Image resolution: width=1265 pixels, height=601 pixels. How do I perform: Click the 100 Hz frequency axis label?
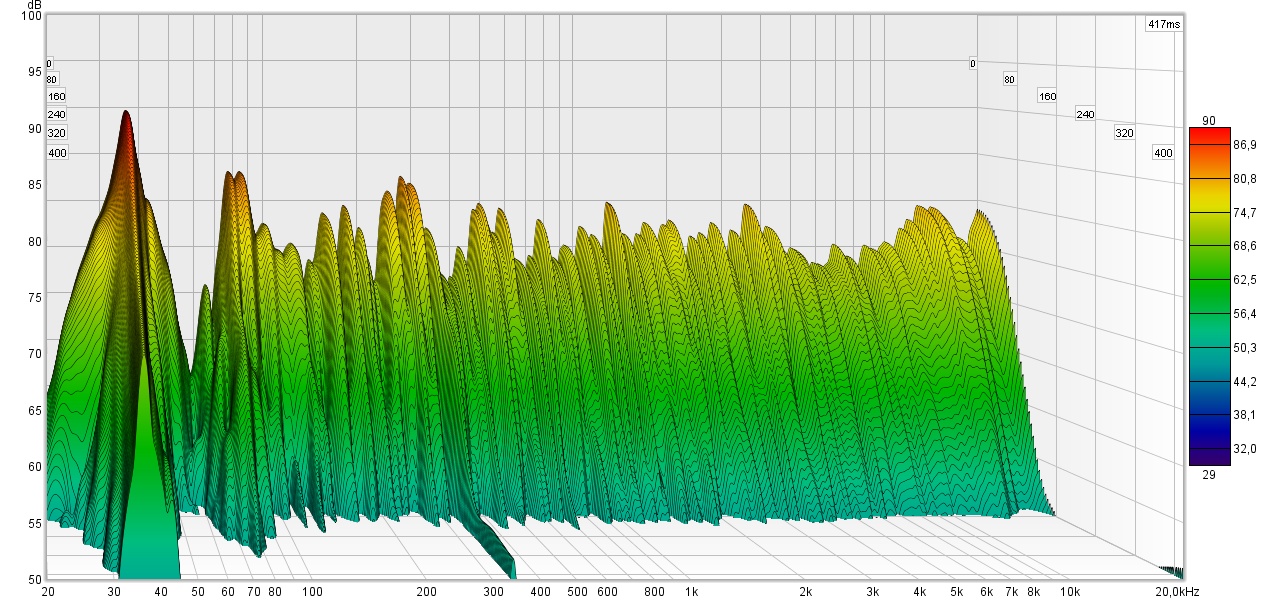(313, 592)
